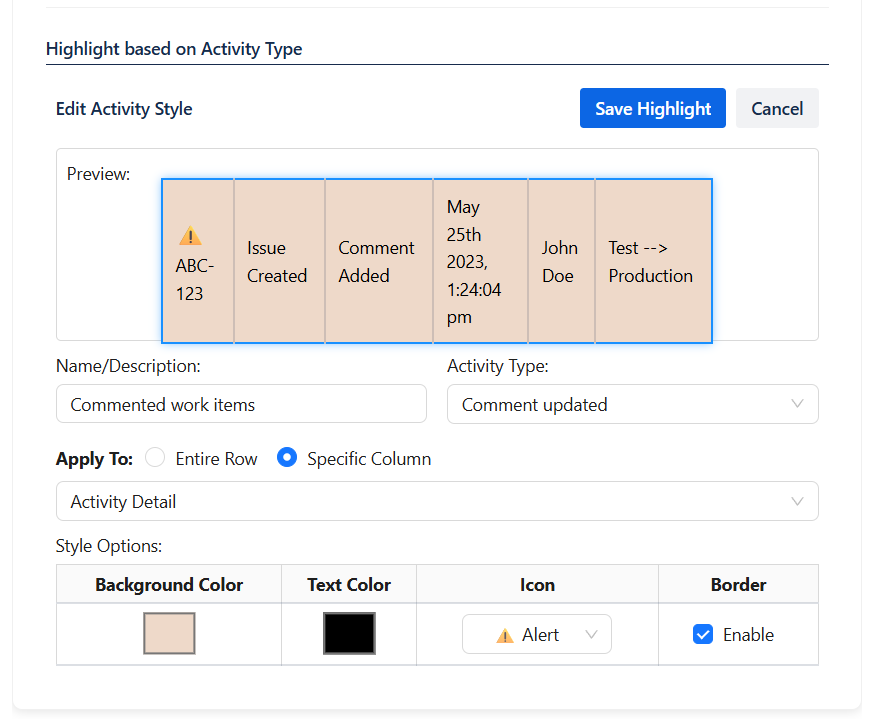
Task: Select the Entire Row radio button
Action: pyautogui.click(x=155, y=459)
